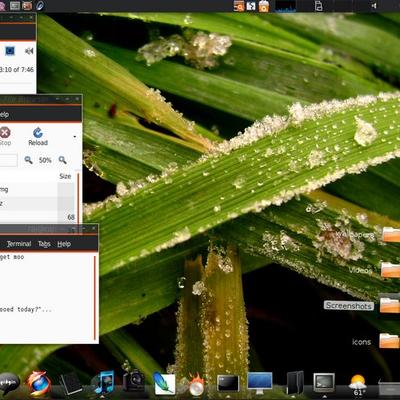Image resolution: width=400 pixels, height=400 pixels.
Task: Click the quill launcher in top-left panel
Action: [x=40, y=5]
